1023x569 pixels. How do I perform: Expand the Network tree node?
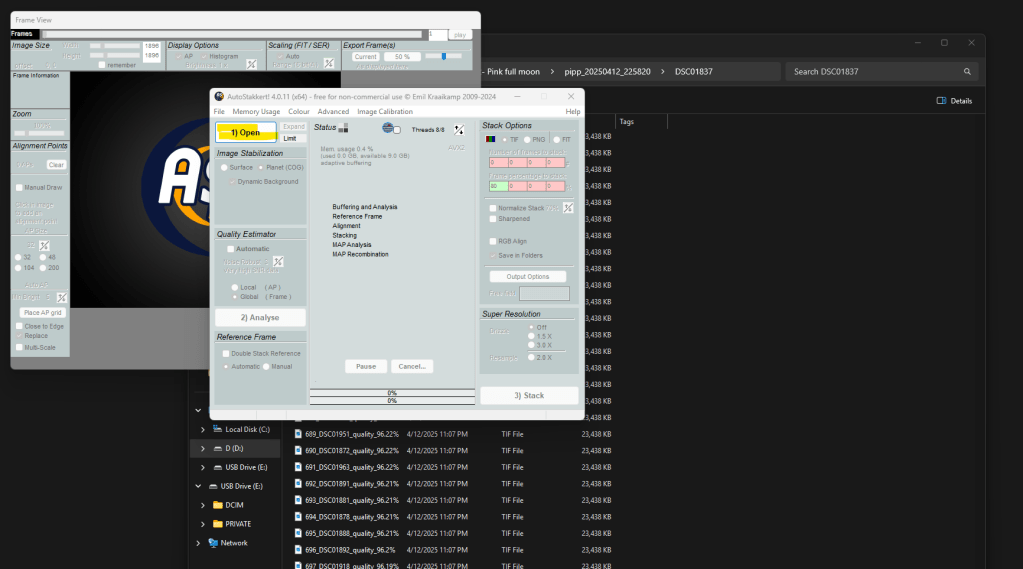tap(197, 543)
